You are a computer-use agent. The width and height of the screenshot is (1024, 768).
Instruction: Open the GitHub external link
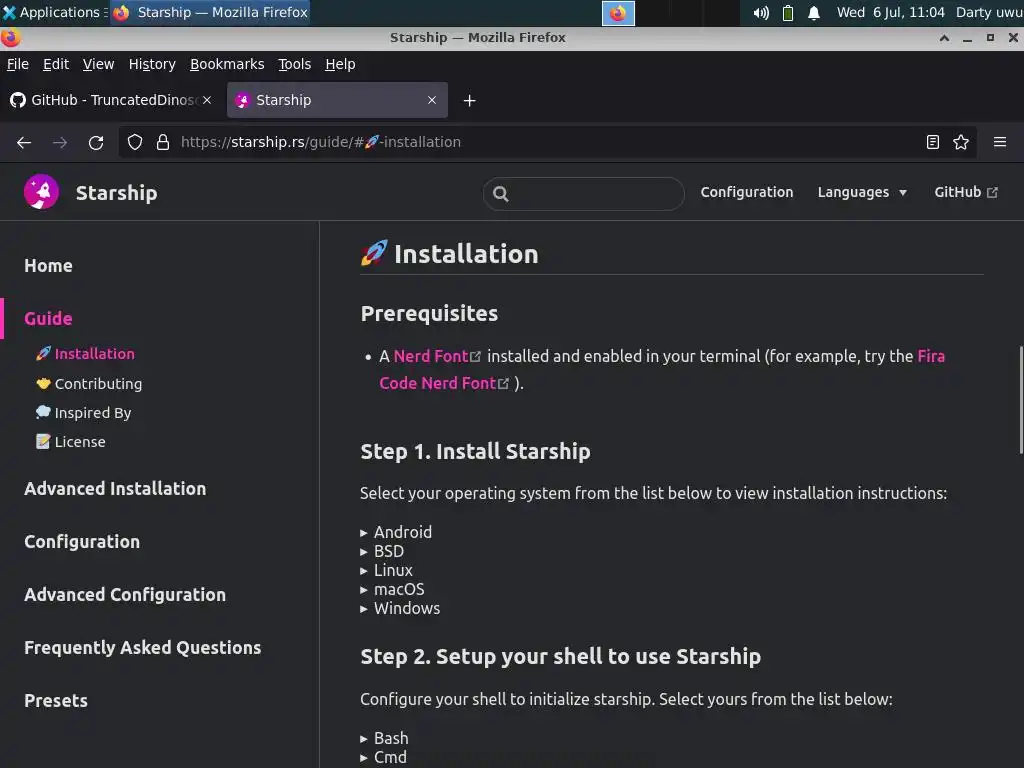(x=966, y=192)
